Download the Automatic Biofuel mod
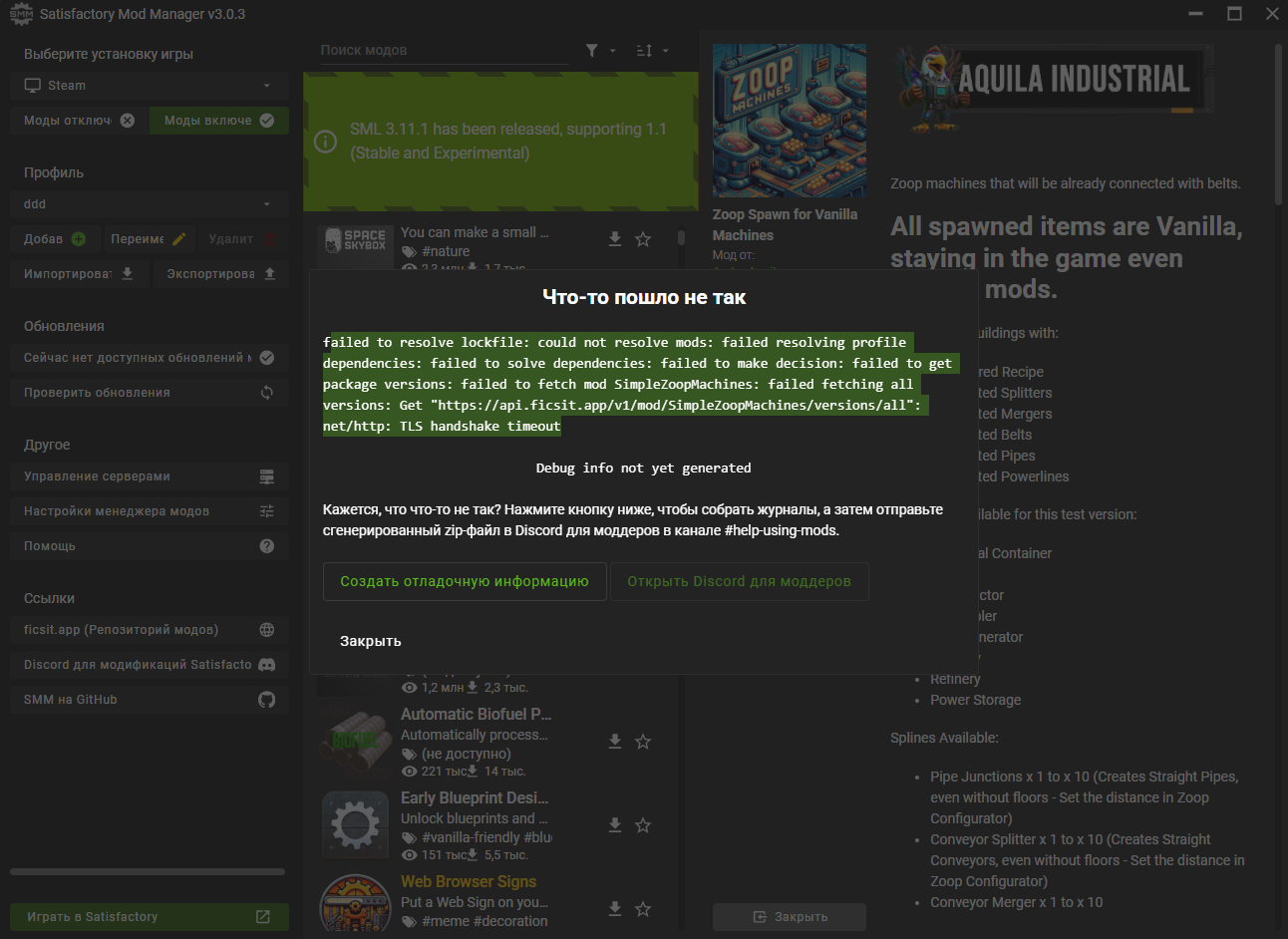The height and width of the screenshot is (939, 1288). point(615,742)
